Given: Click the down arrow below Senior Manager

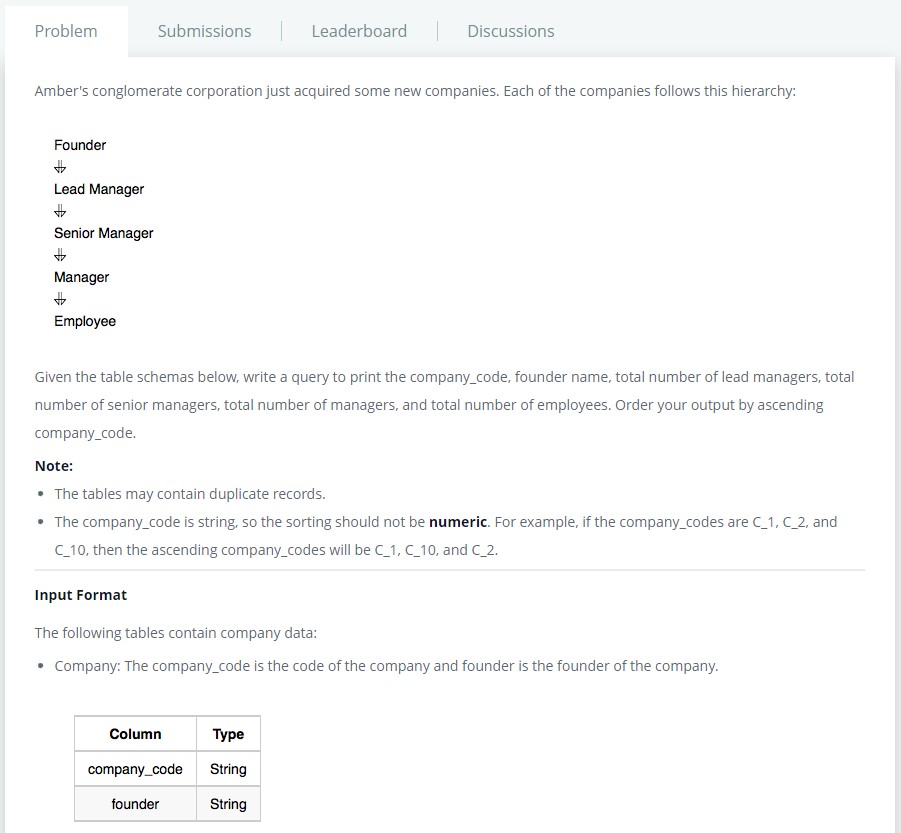Looking at the screenshot, I should point(60,255).
